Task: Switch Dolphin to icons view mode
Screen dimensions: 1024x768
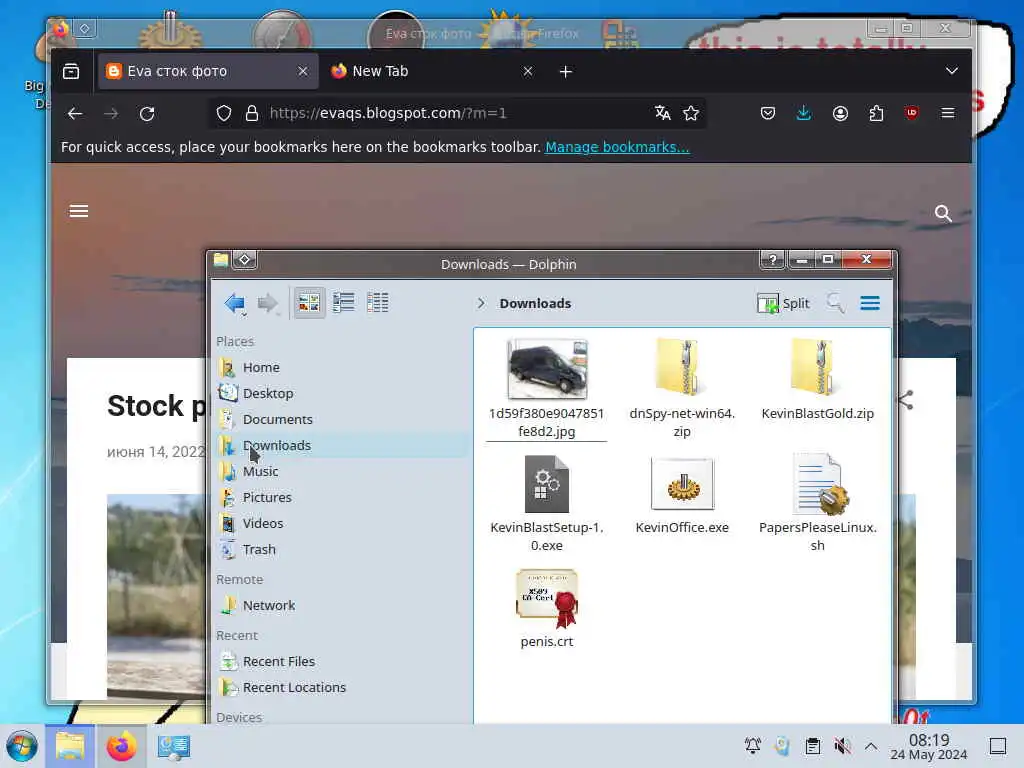Action: coord(309,302)
